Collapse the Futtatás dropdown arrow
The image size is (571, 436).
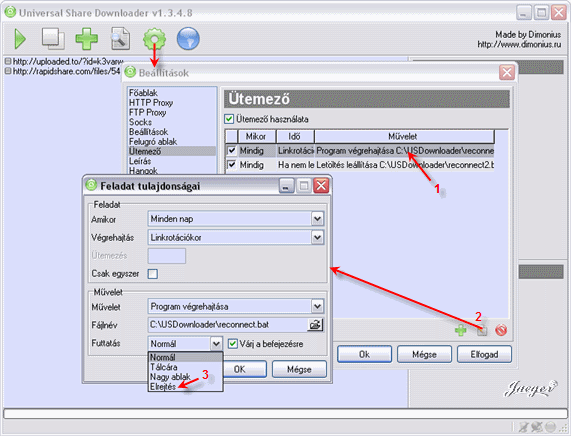pos(216,343)
